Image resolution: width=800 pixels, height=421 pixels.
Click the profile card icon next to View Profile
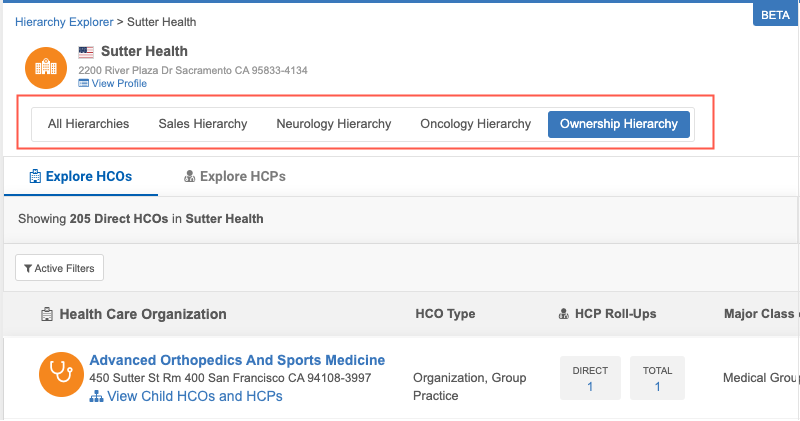coord(83,83)
